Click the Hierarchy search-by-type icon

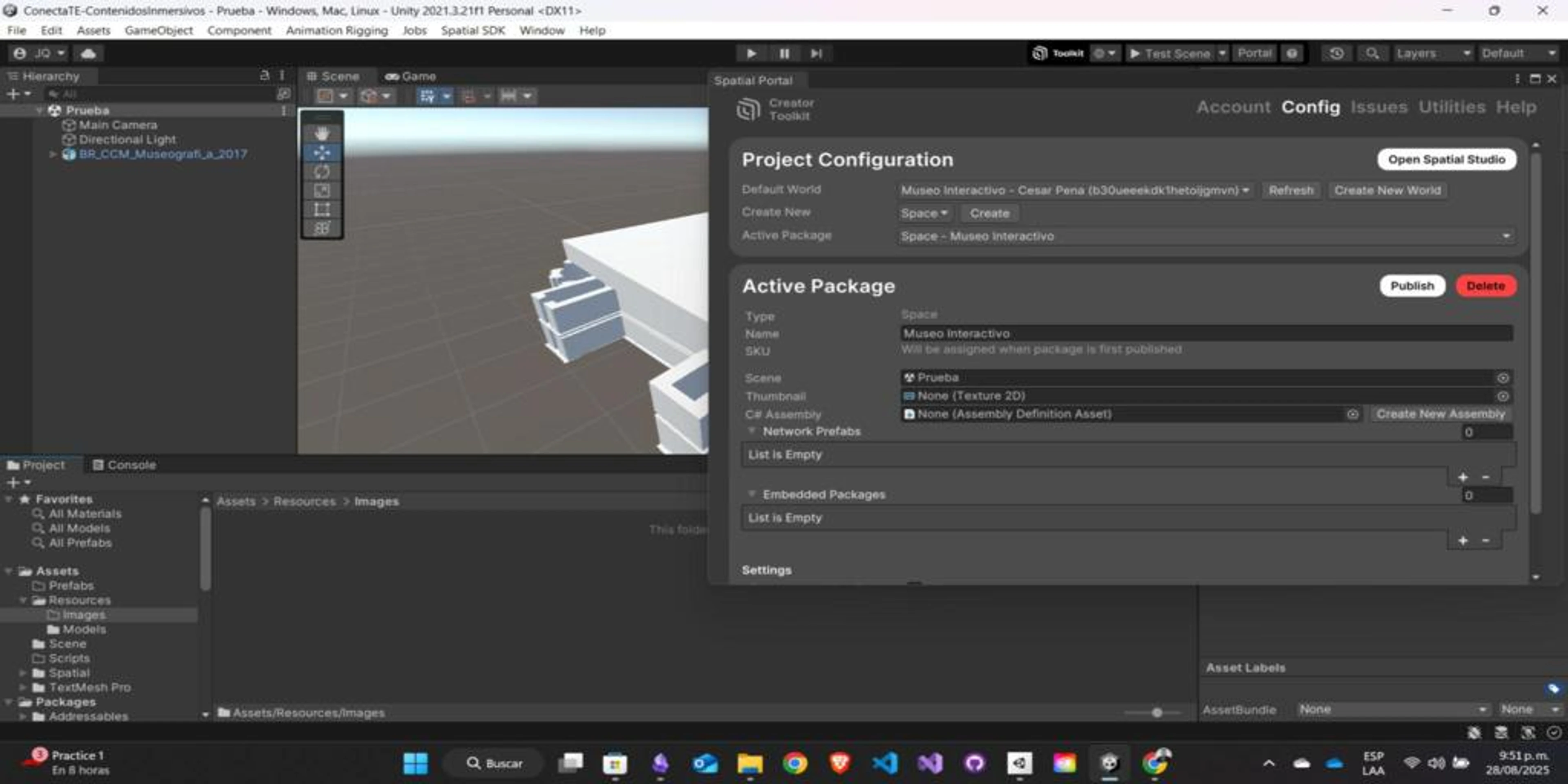pos(283,94)
